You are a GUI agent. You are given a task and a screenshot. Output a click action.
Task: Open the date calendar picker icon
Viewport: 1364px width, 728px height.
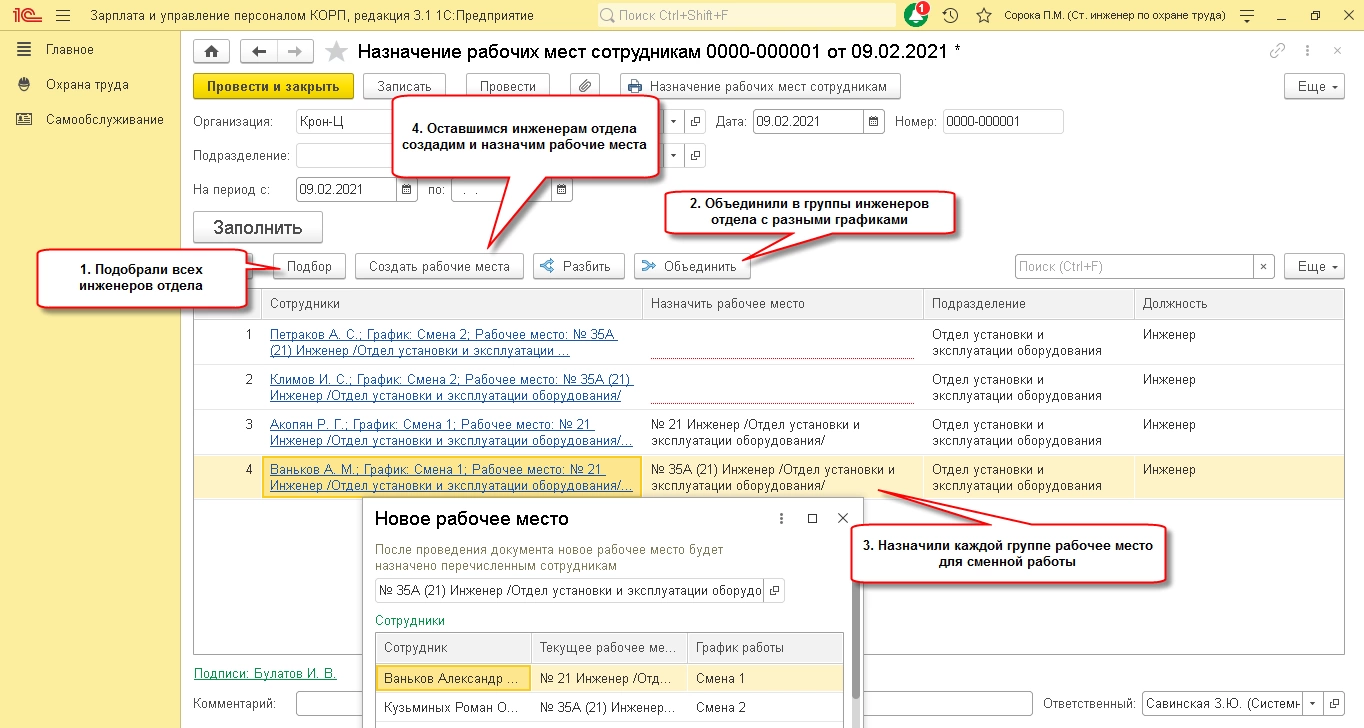(x=874, y=121)
